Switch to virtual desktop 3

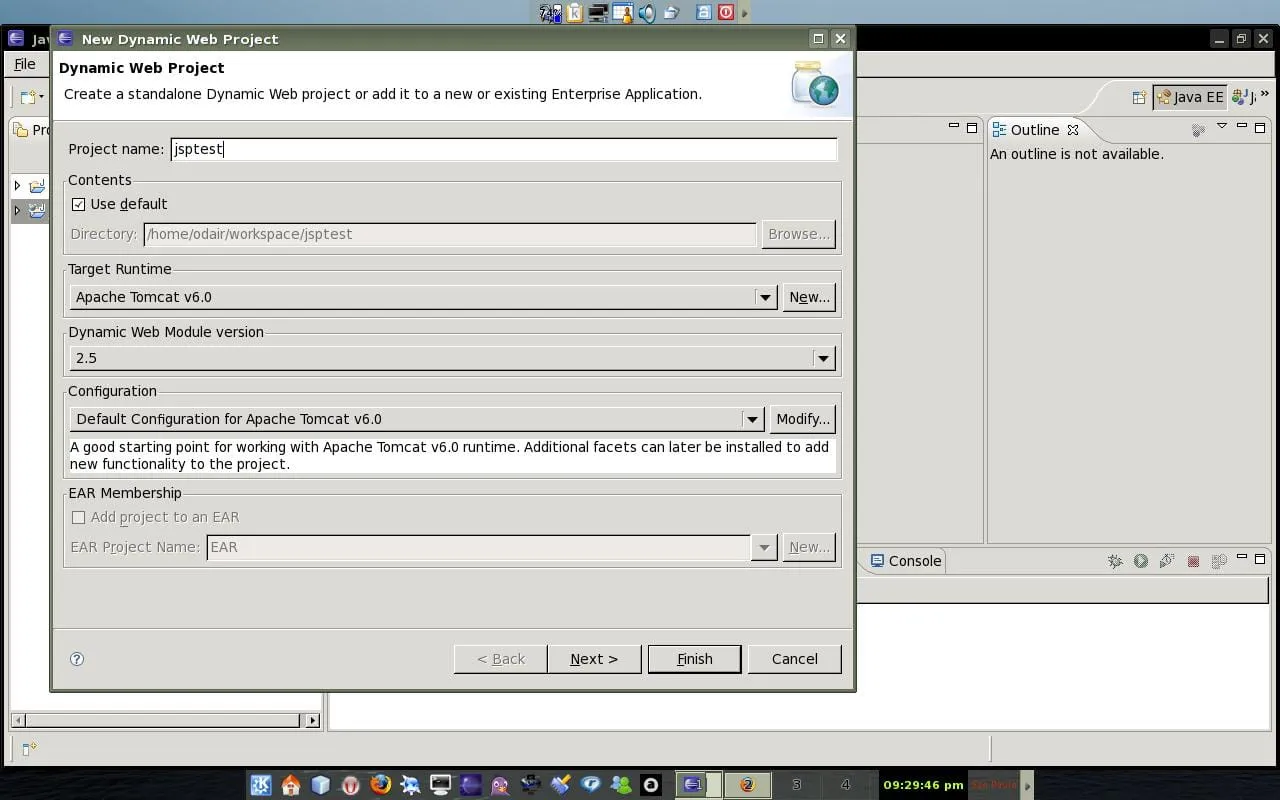click(x=796, y=785)
